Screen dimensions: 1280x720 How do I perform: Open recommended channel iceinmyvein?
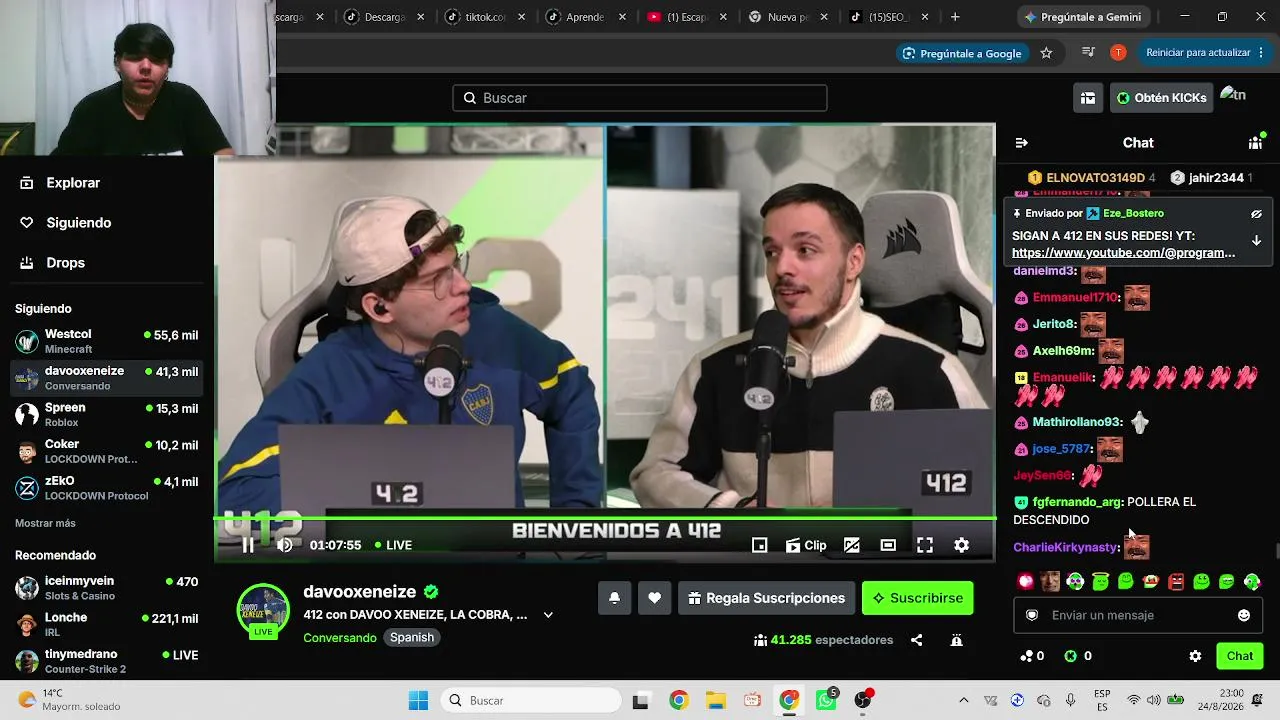coord(107,588)
